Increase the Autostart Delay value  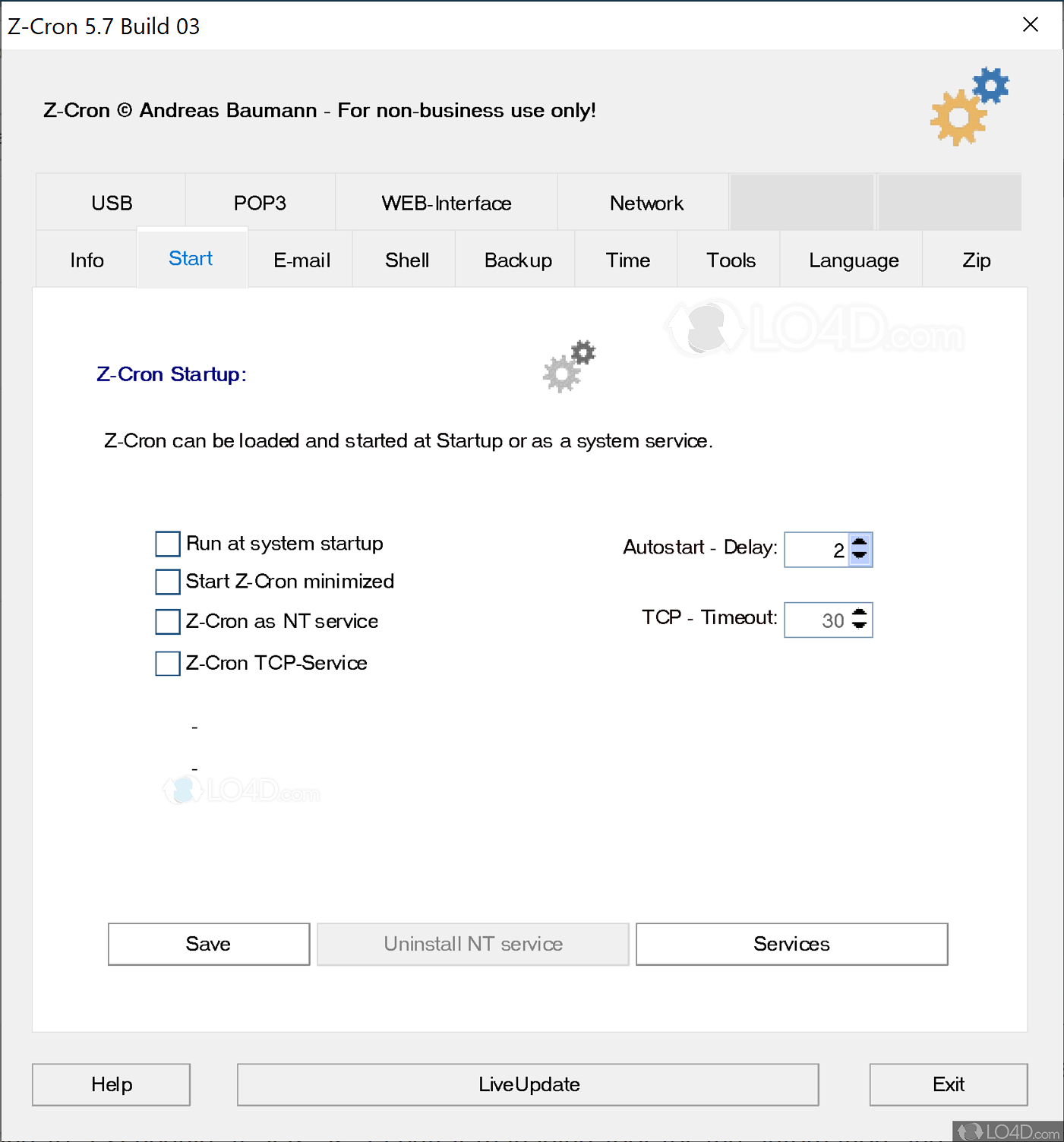[x=859, y=543]
